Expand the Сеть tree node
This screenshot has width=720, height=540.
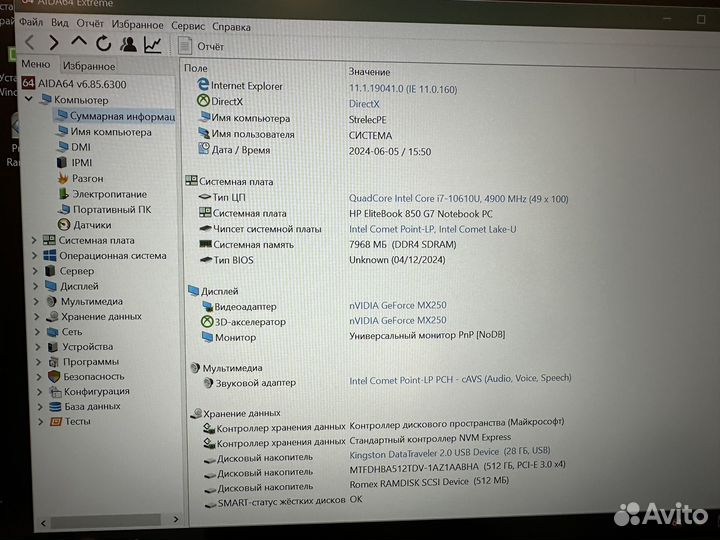pyautogui.click(x=38, y=332)
